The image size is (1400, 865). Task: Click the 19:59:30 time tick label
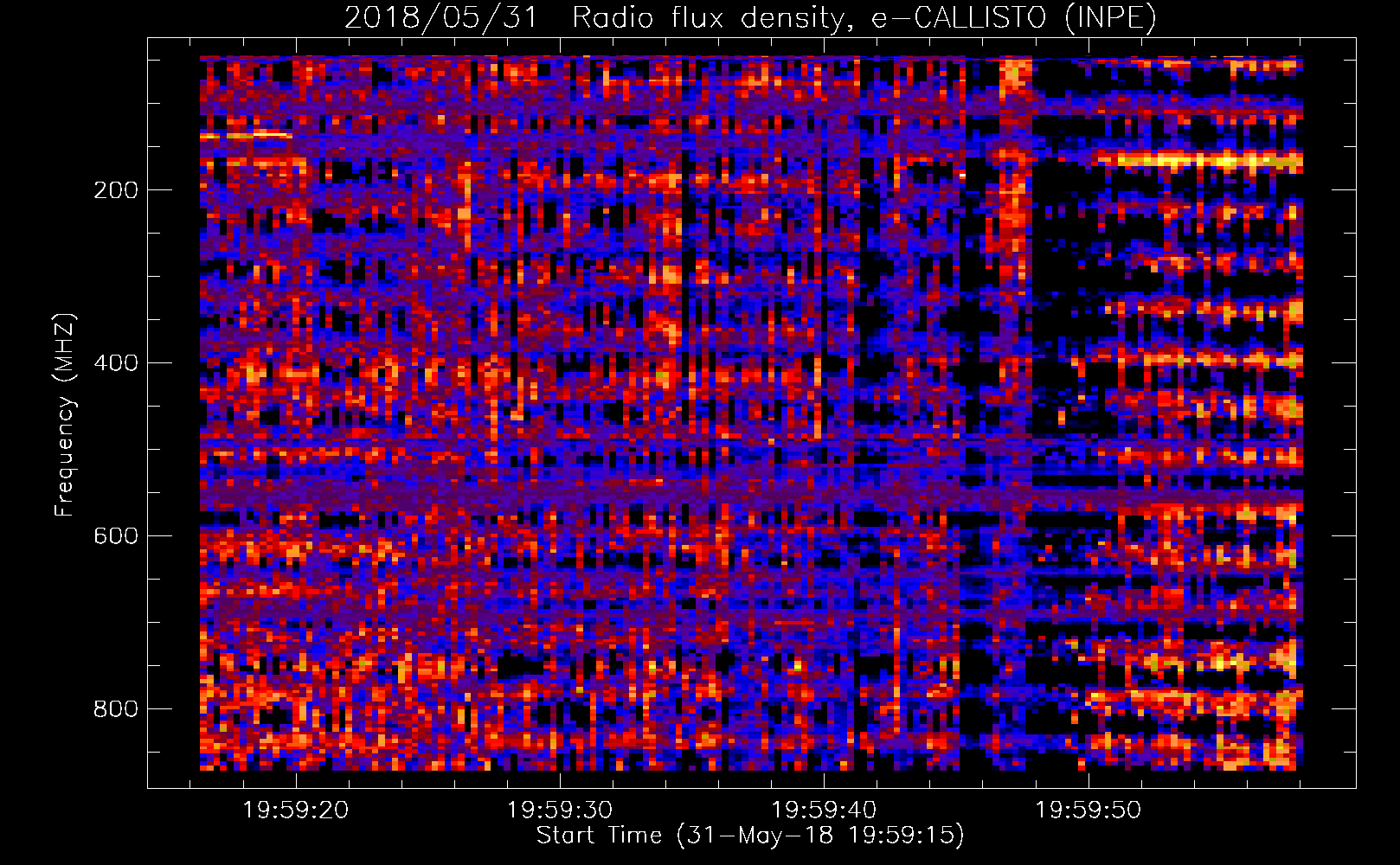(x=560, y=811)
